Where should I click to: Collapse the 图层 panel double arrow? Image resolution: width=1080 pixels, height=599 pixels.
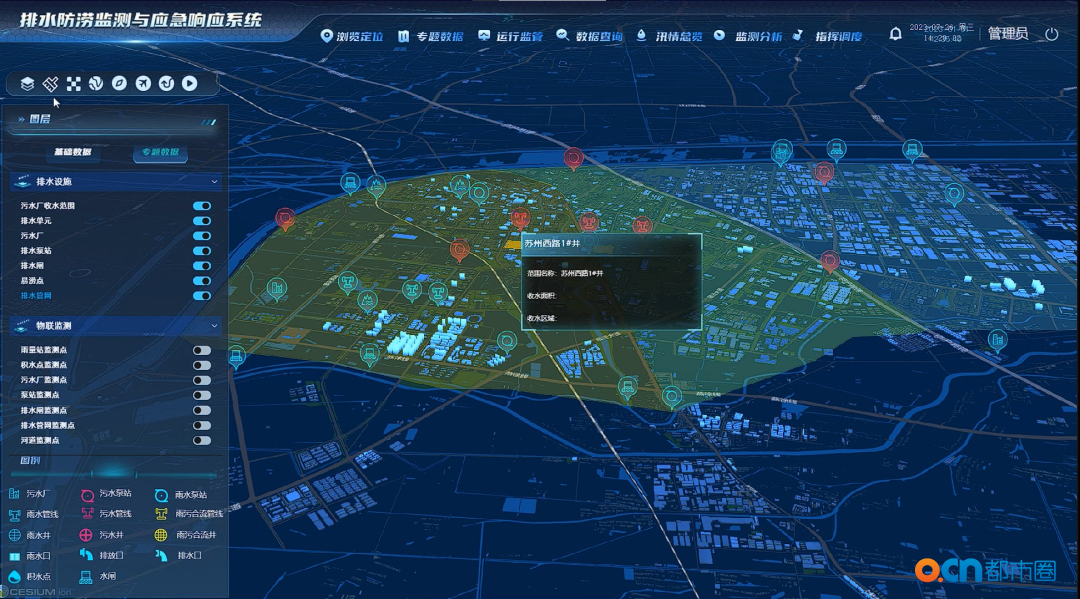[x=21, y=119]
